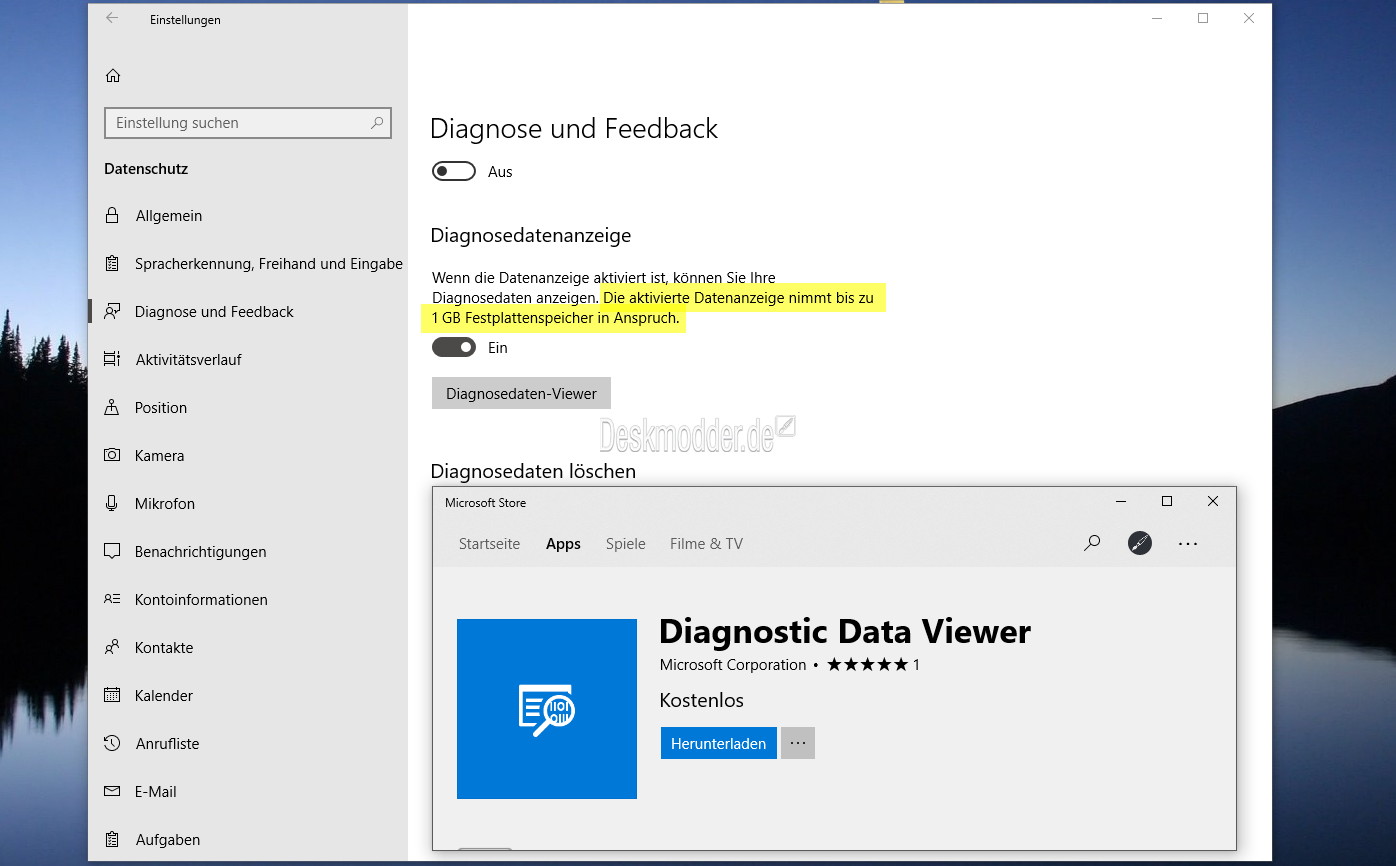Click the account card icon beside Kontoinformationen
Viewport: 1396px width, 866px height.
(113, 599)
